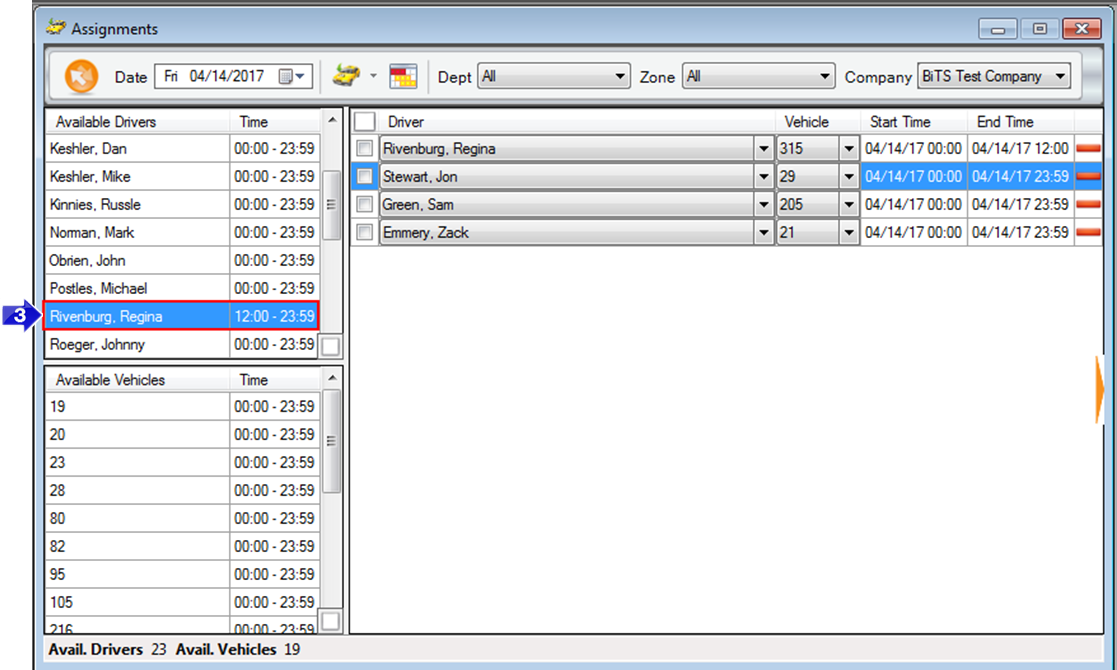The height and width of the screenshot is (670, 1117).
Task: Open the schedule calendar grid icon
Action: coord(403,76)
